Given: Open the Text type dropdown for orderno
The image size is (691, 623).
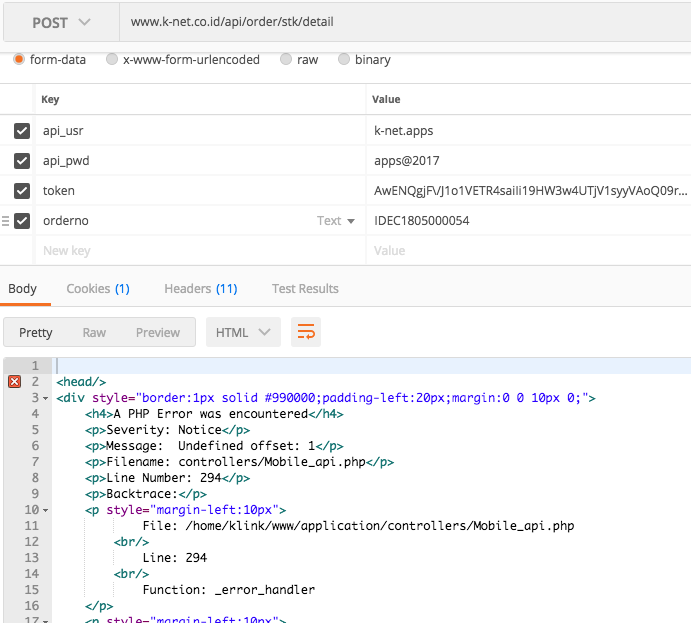Looking at the screenshot, I should pos(337,221).
